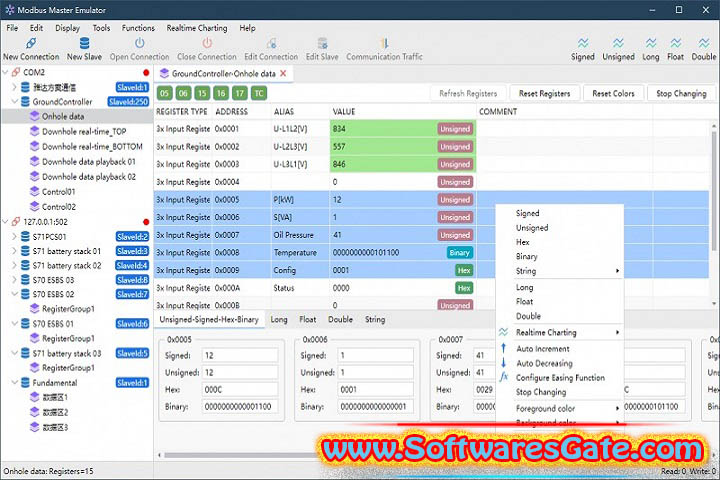Viewport: 720px width, 480px height.
Task: Click function code 06 green button
Action: click(x=183, y=93)
